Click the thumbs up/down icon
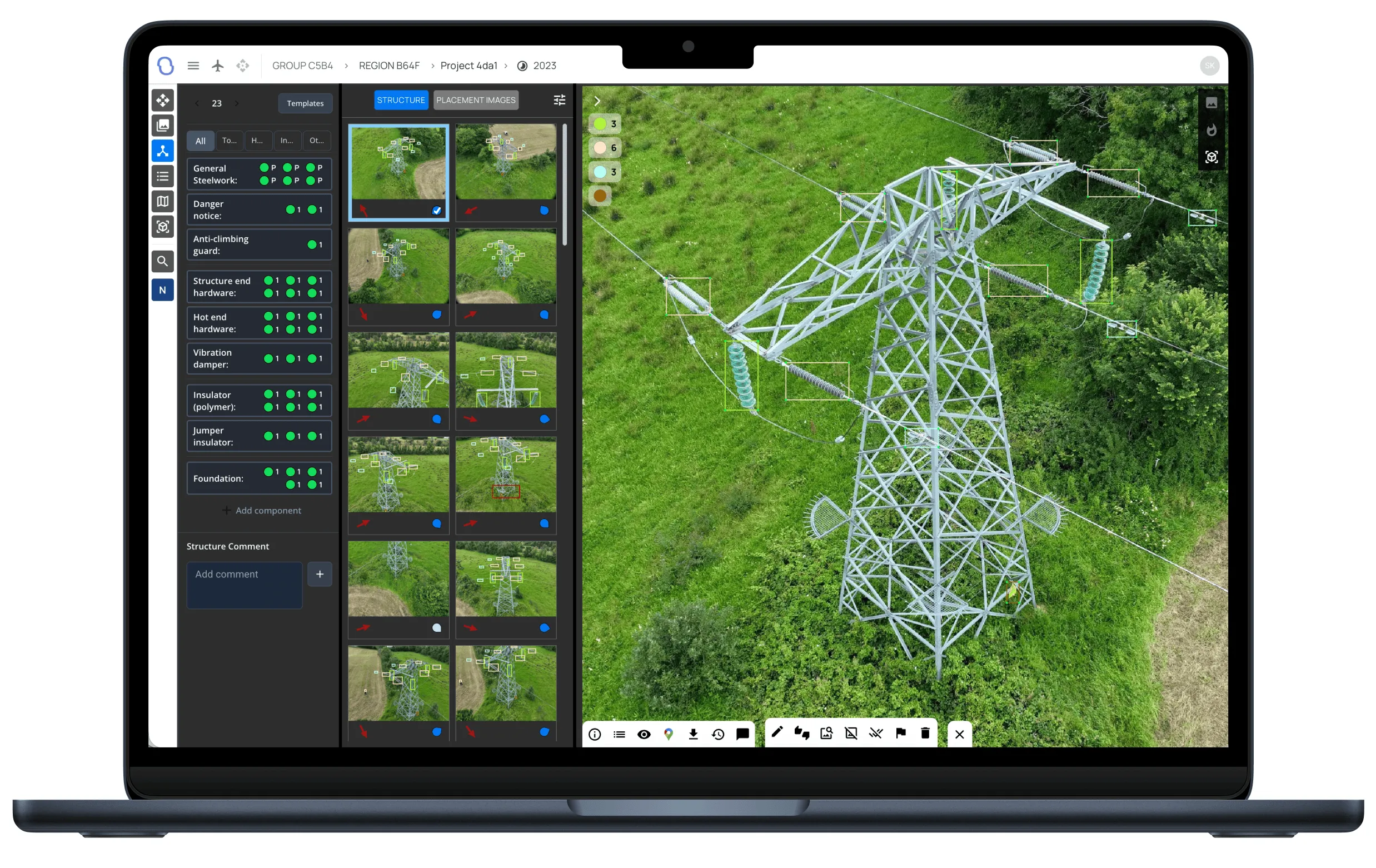Screen dimensions: 1376x868 [x=802, y=734]
